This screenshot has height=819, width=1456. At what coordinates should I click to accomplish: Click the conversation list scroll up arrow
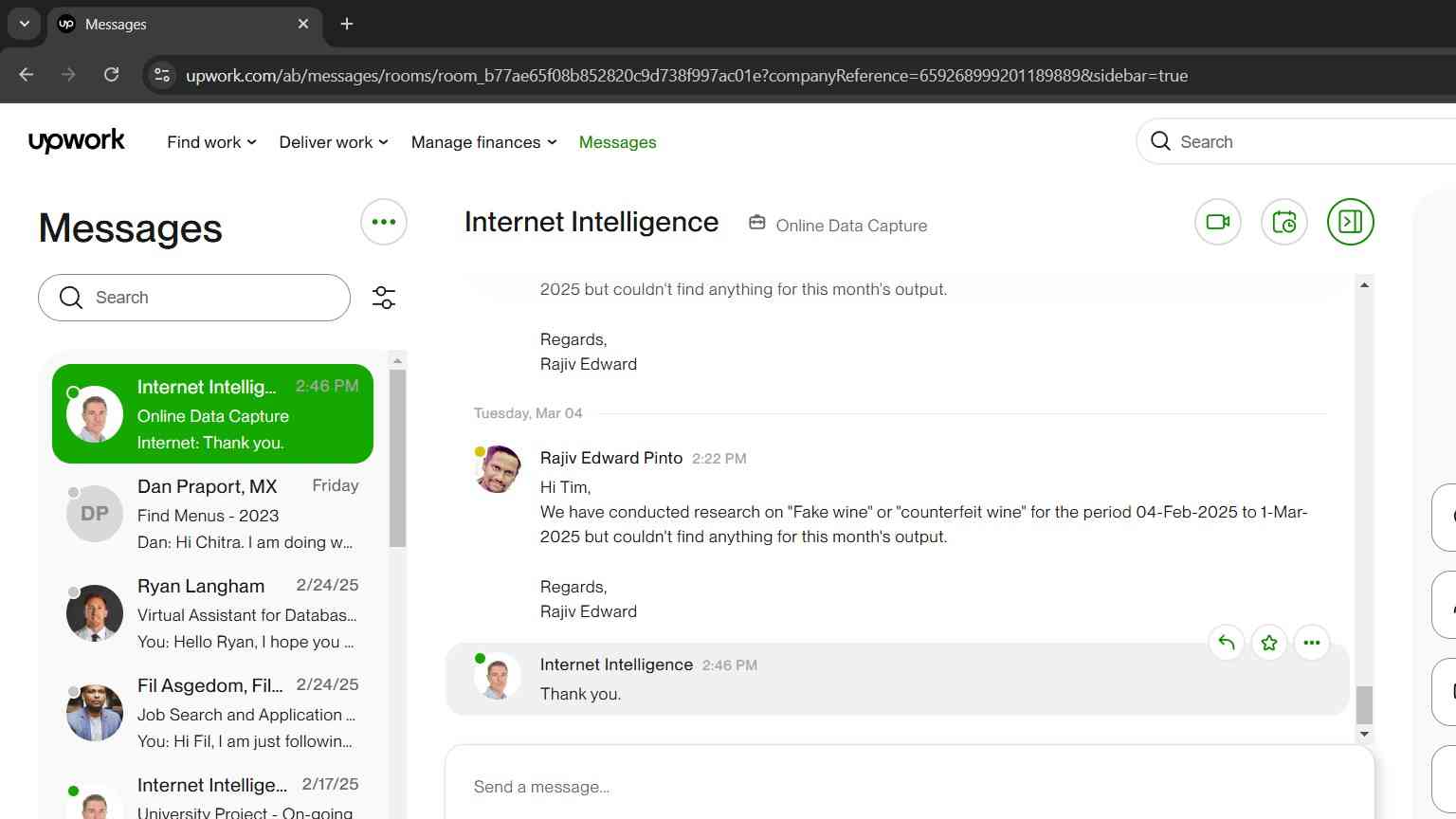398,360
